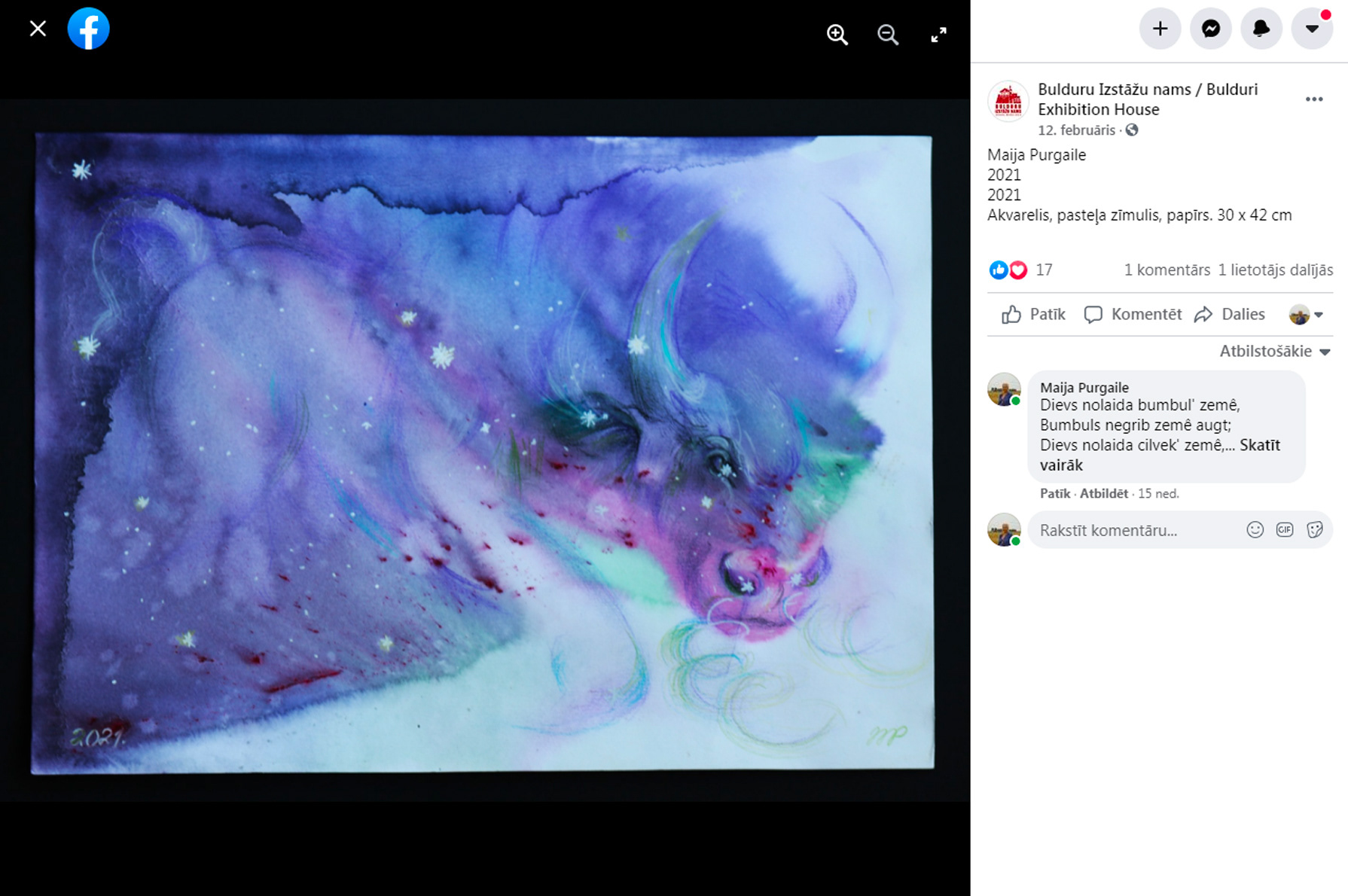Expand the comment with Skatīt vairāk

(1160, 455)
